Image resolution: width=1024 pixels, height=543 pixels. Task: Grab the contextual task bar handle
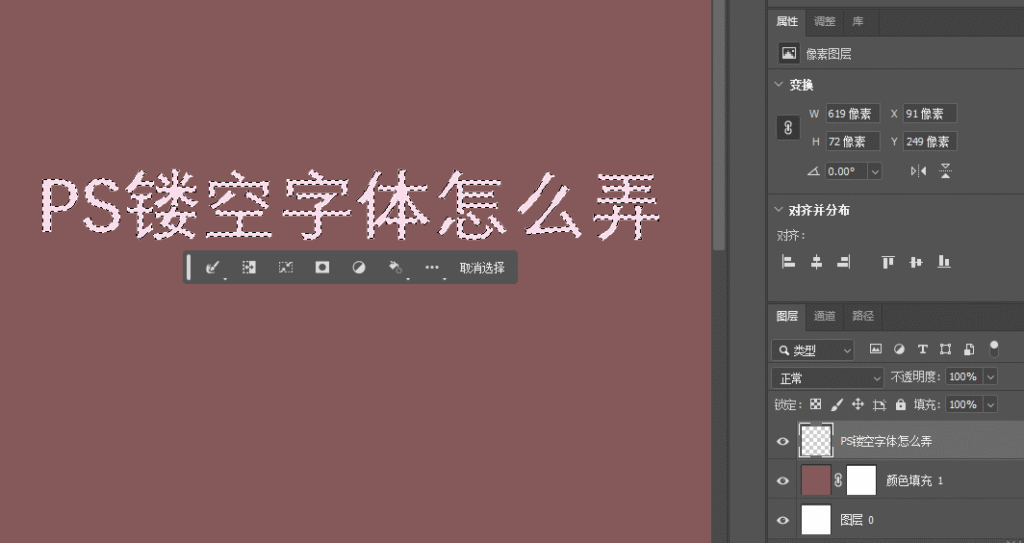[x=189, y=267]
